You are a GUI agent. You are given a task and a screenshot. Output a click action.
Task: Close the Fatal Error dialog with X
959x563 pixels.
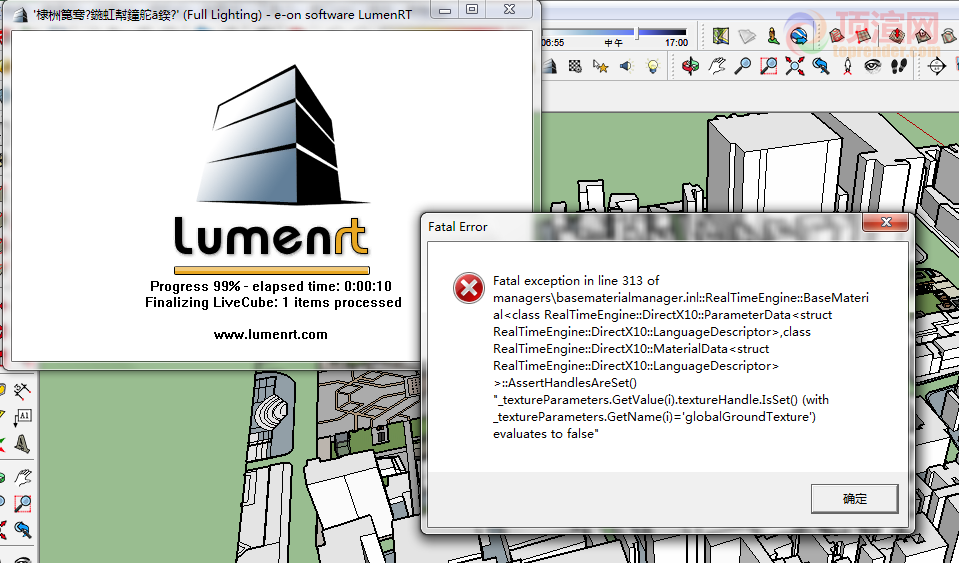[x=885, y=223]
